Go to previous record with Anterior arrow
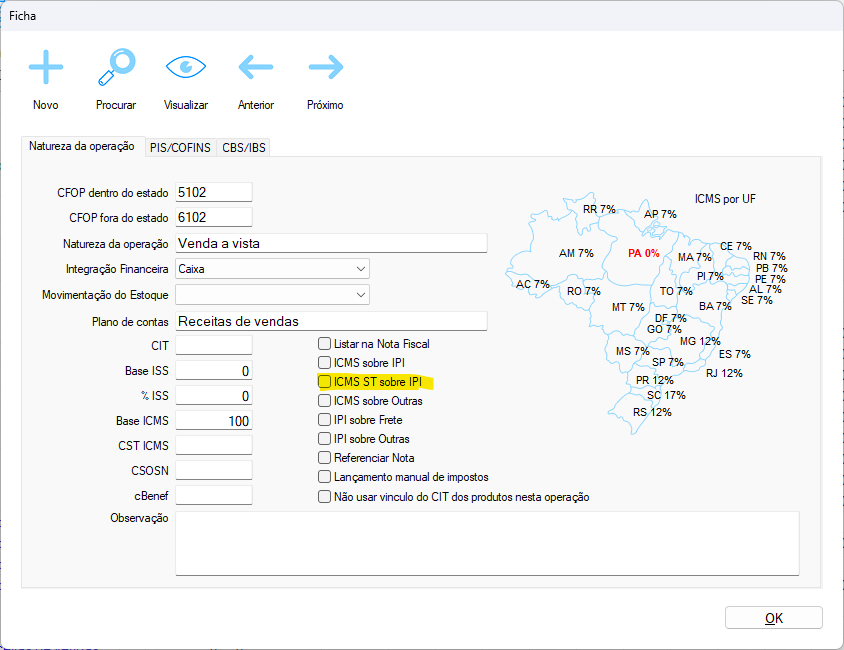The width and height of the screenshot is (844, 650). click(256, 68)
